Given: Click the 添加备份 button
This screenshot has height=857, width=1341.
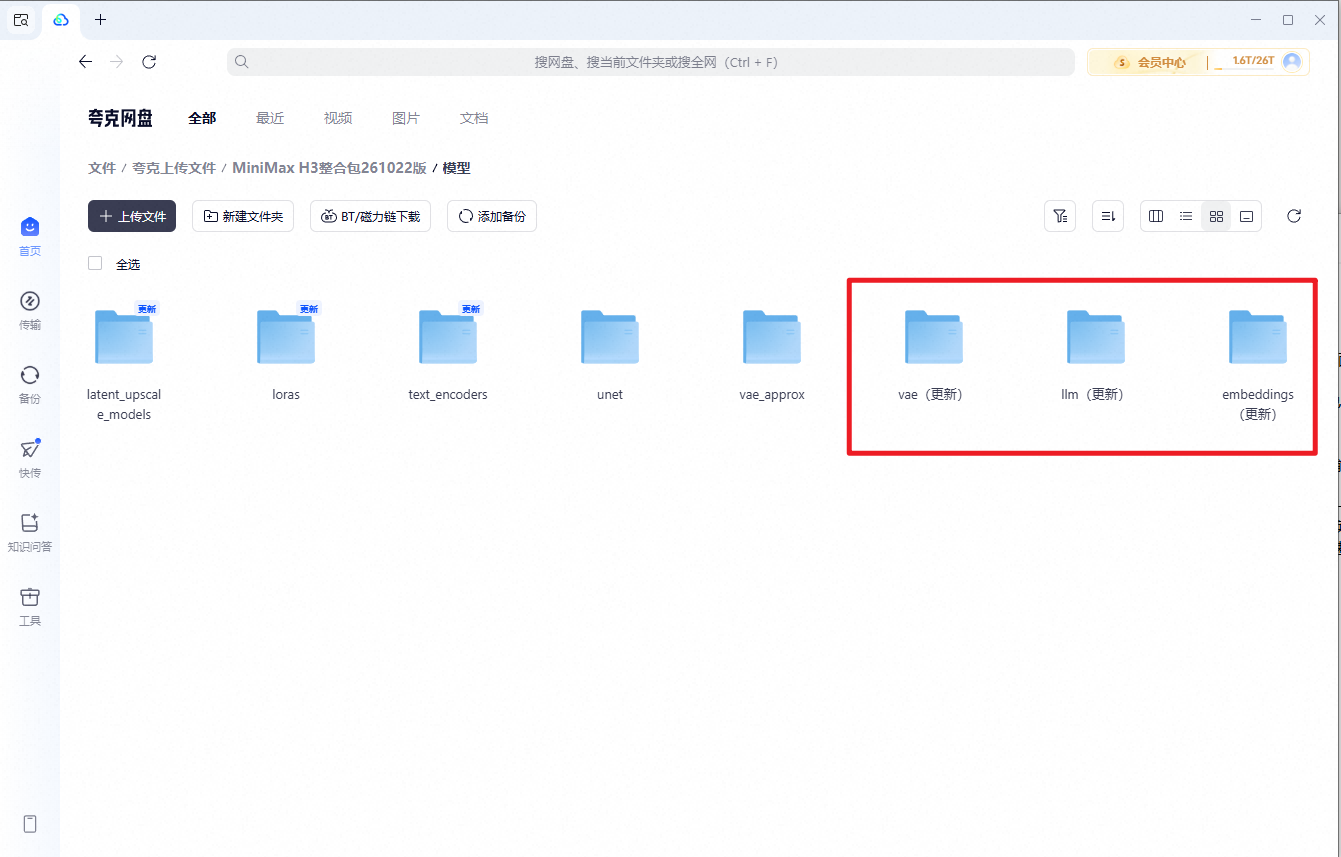Looking at the screenshot, I should tap(492, 216).
